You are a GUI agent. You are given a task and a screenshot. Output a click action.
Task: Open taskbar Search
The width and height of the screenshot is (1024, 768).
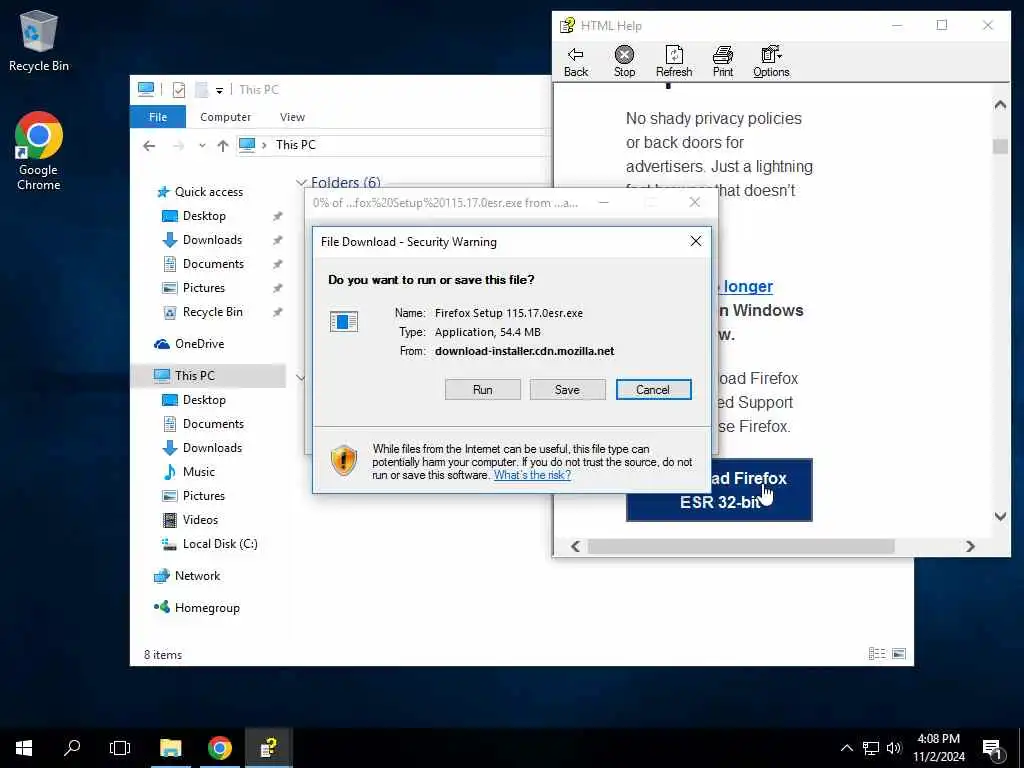pyautogui.click(x=72, y=748)
